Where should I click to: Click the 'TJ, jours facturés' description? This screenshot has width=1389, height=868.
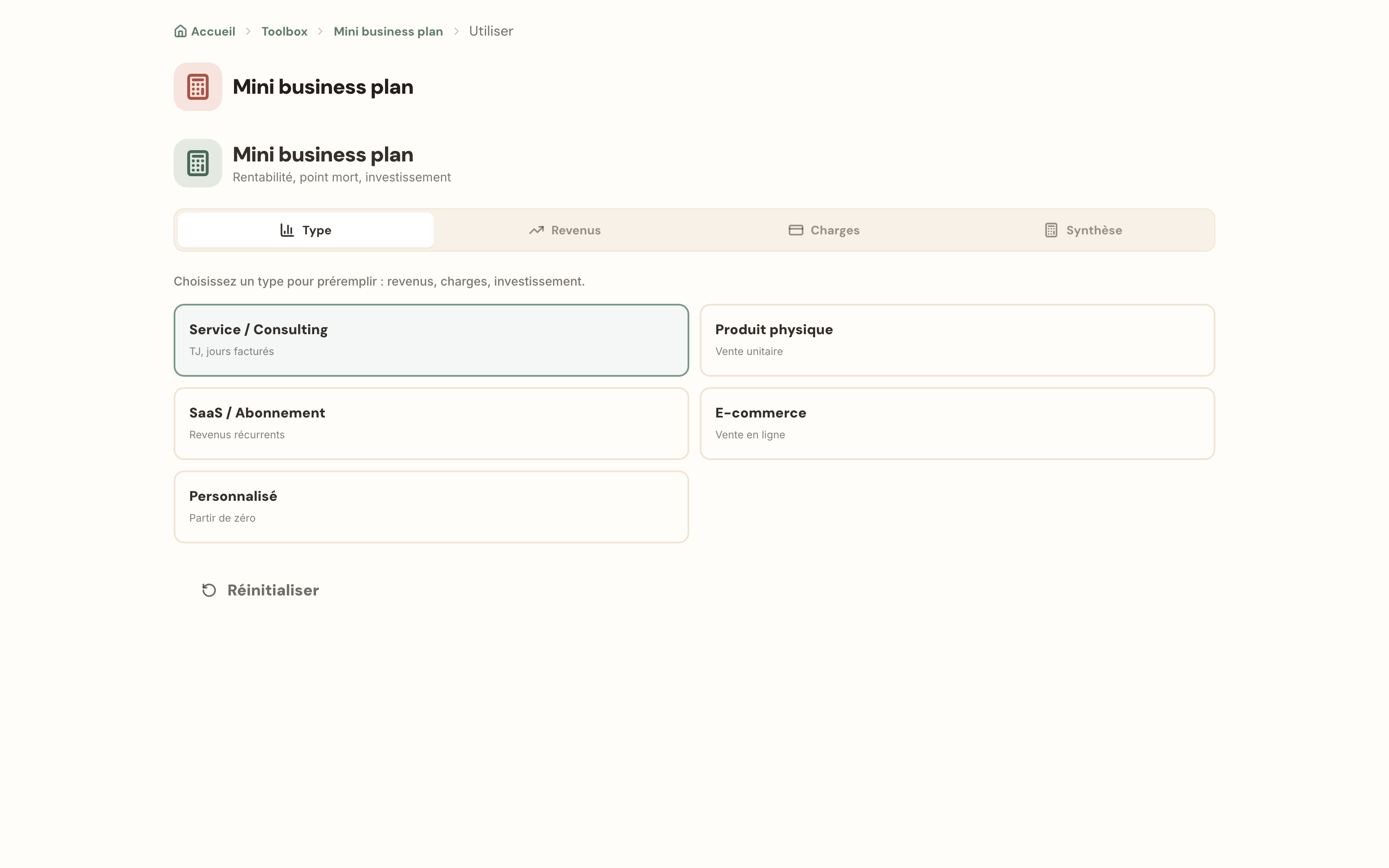point(231,352)
